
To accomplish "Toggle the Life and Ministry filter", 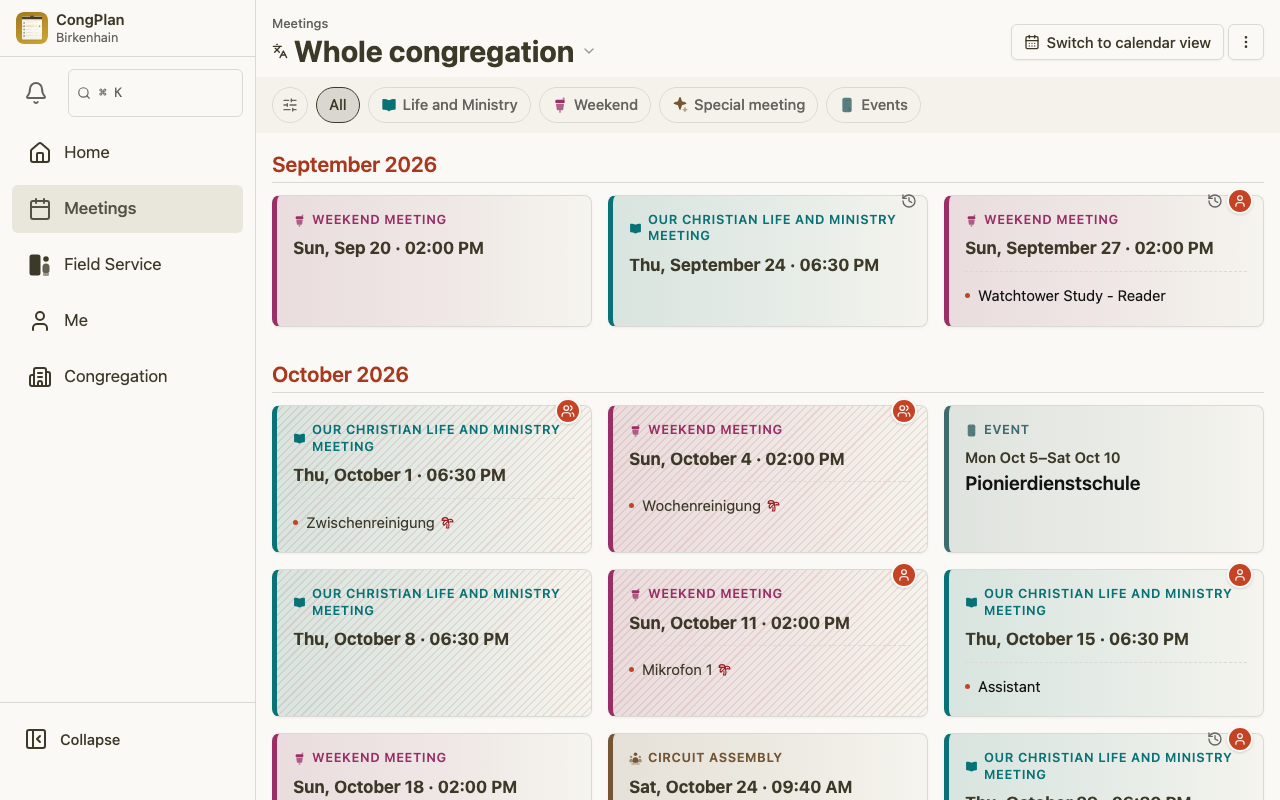I will click(x=449, y=105).
